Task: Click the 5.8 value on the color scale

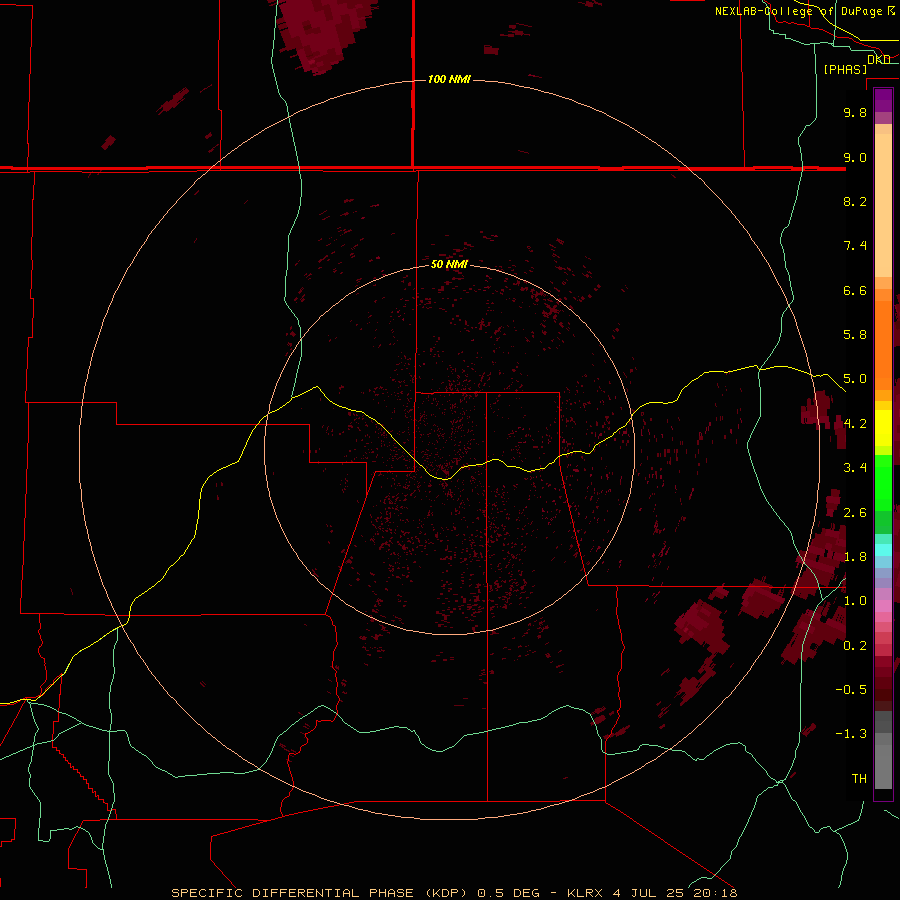Action: pos(855,335)
